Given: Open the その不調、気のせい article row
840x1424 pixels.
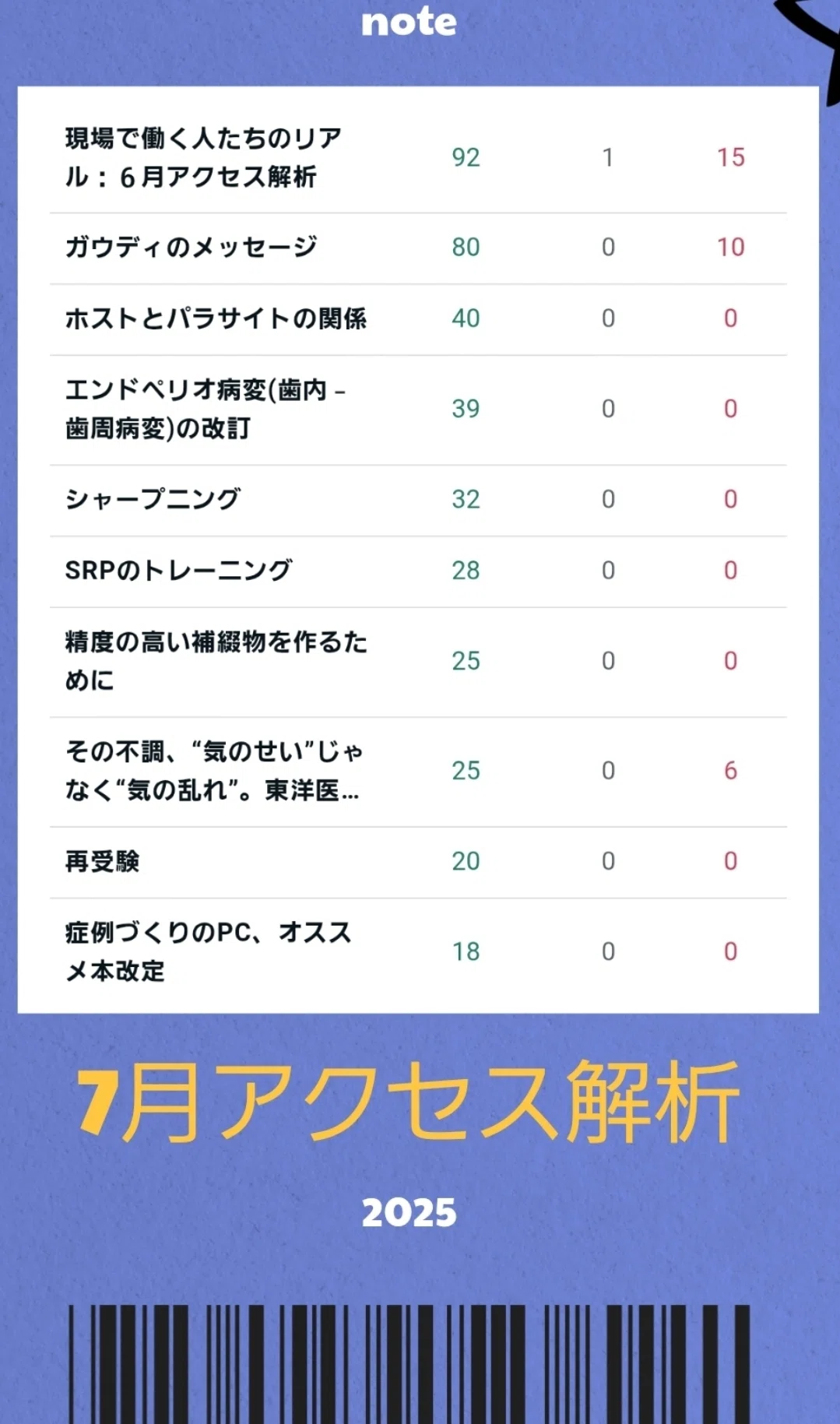Looking at the screenshot, I should 214,771.
